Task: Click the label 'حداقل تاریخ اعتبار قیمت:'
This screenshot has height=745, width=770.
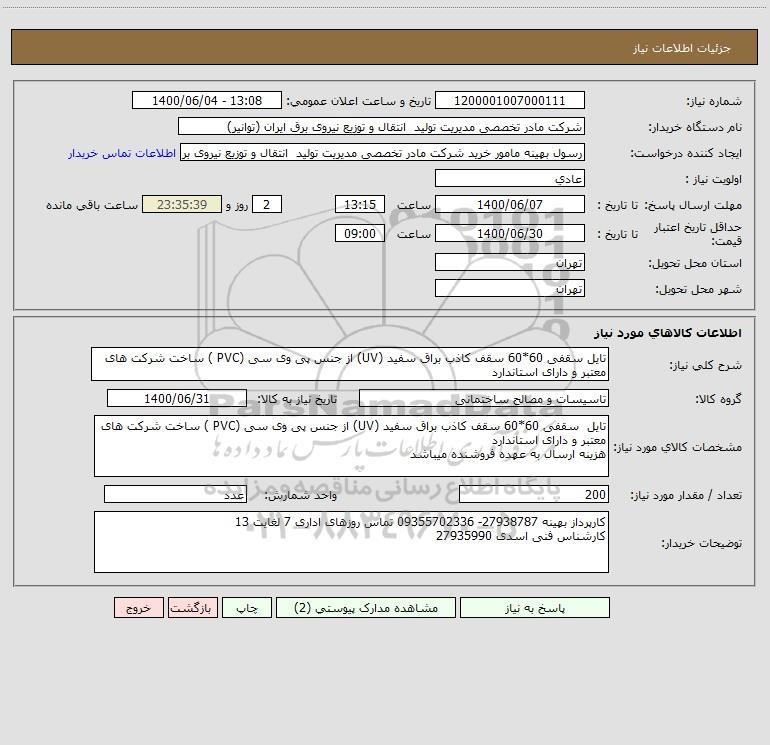Action: 698,234
